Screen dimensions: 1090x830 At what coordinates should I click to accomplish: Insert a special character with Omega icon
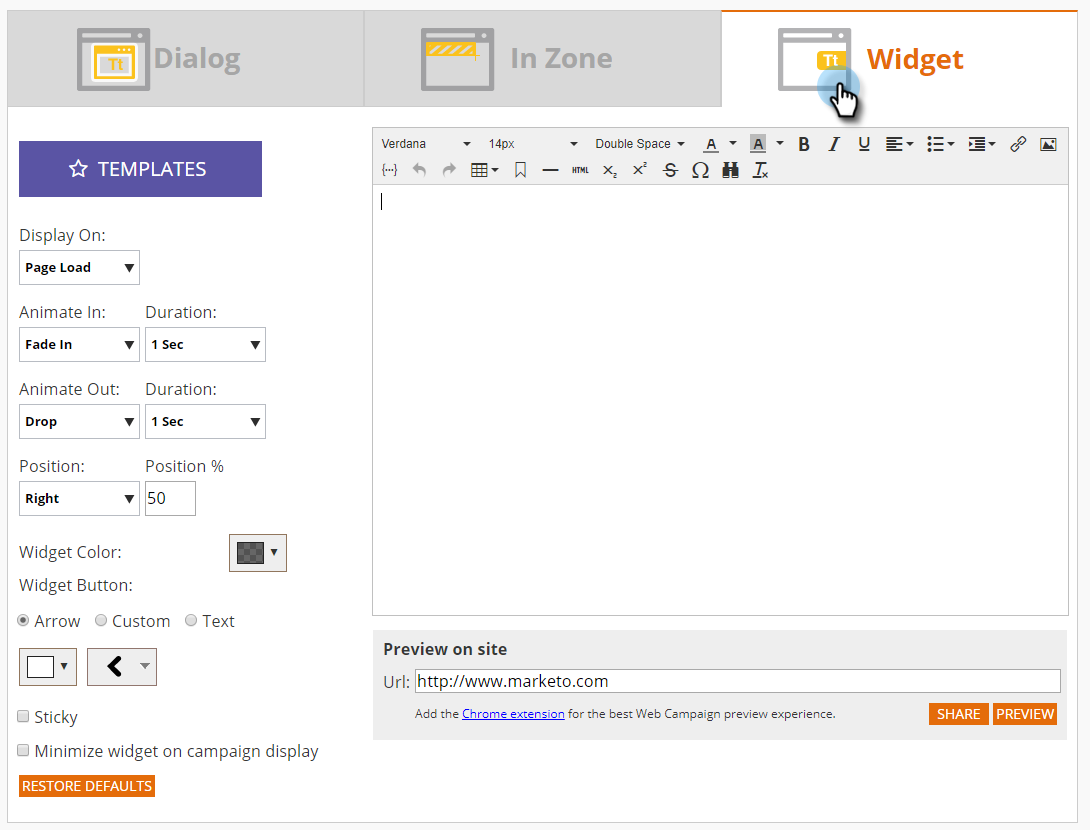pyautogui.click(x=700, y=170)
